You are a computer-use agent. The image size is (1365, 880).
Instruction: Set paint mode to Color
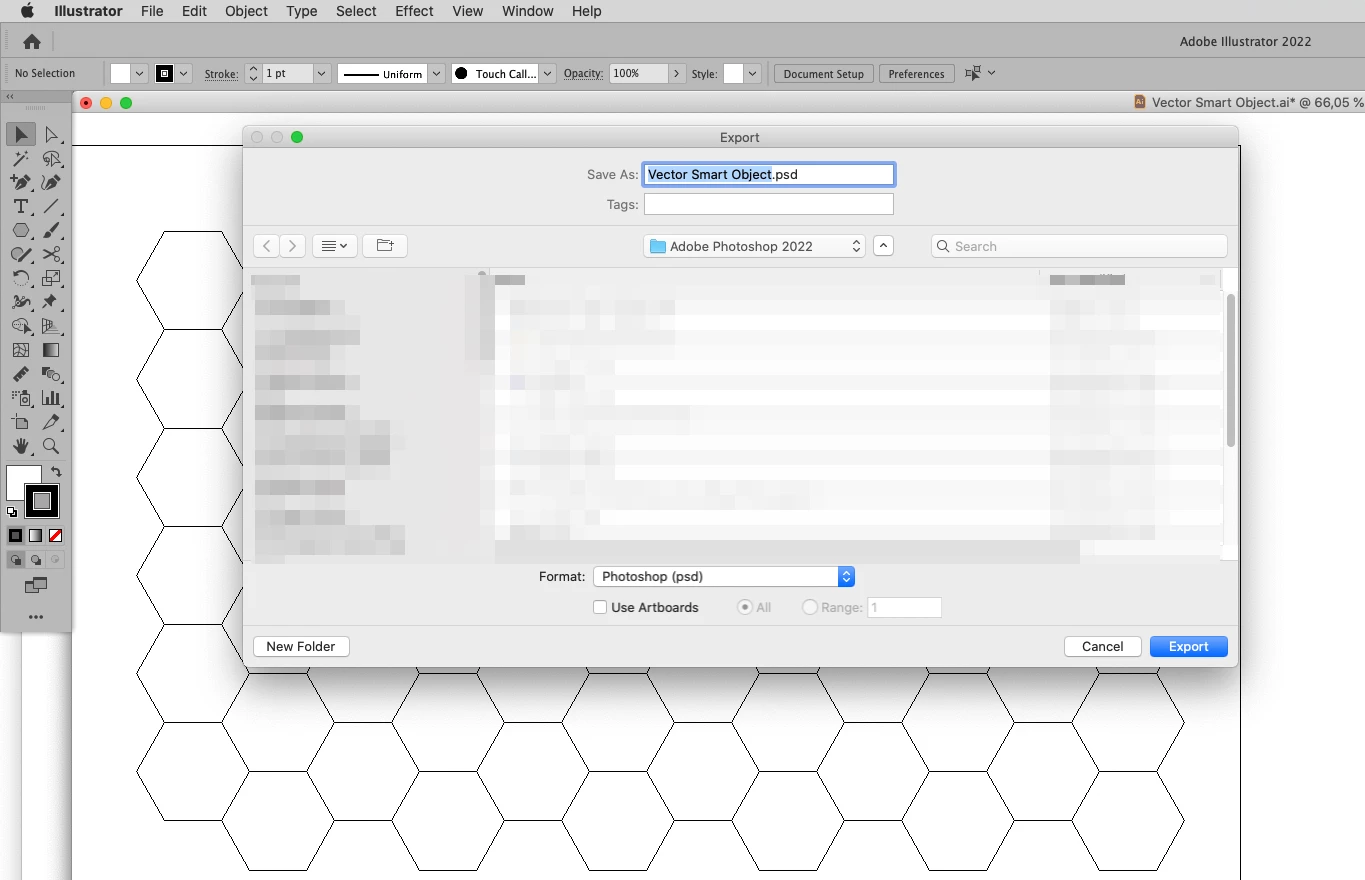pos(15,536)
